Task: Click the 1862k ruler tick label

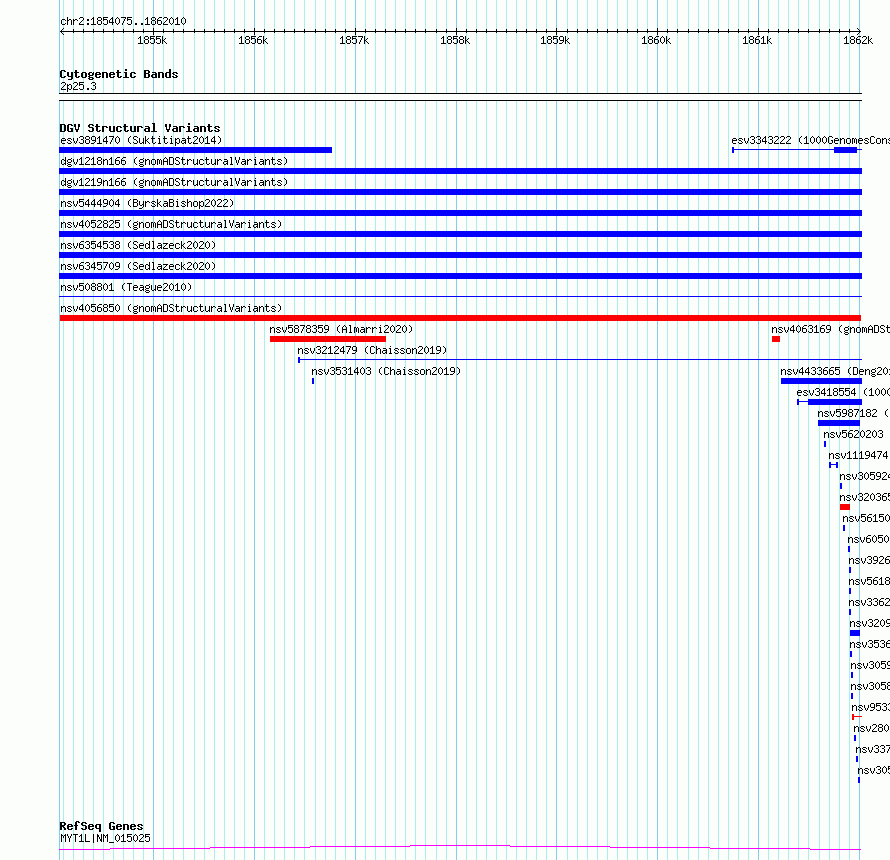Action: 858,40
